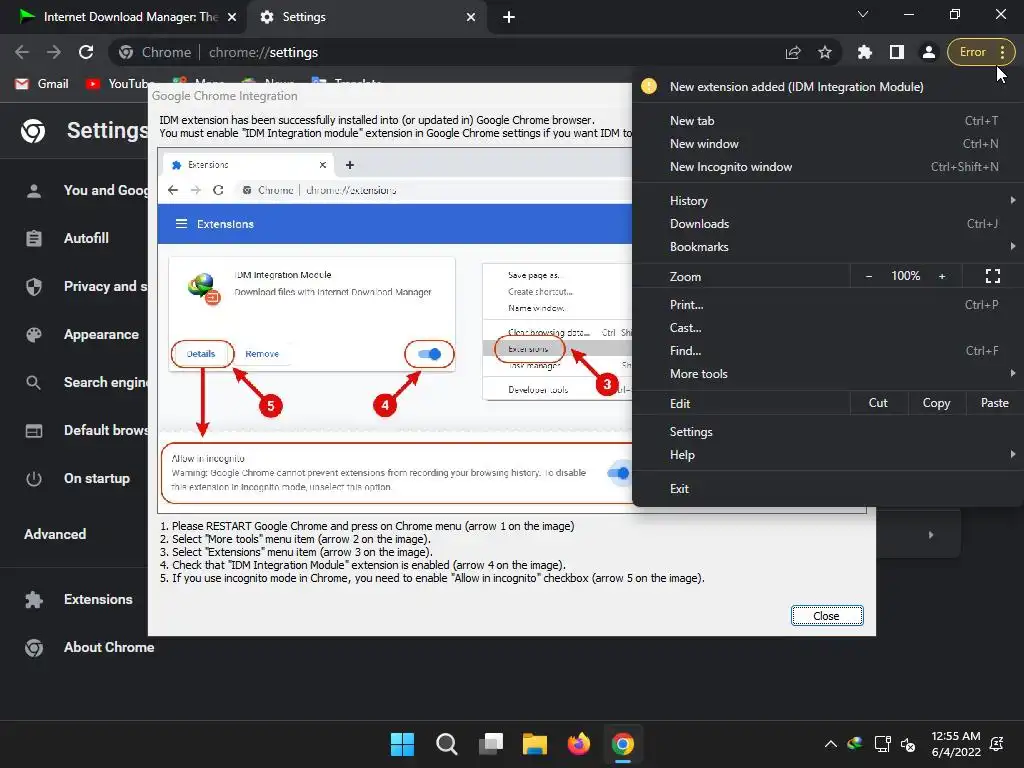Close the Internet Download Manager tab
Screen dimensions: 1024x768
[x=232, y=17]
